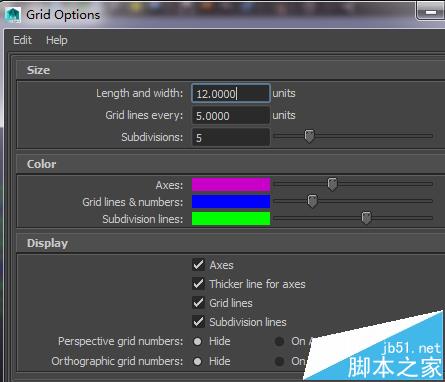Select On option for Perspective grid numbers

[x=279, y=341]
